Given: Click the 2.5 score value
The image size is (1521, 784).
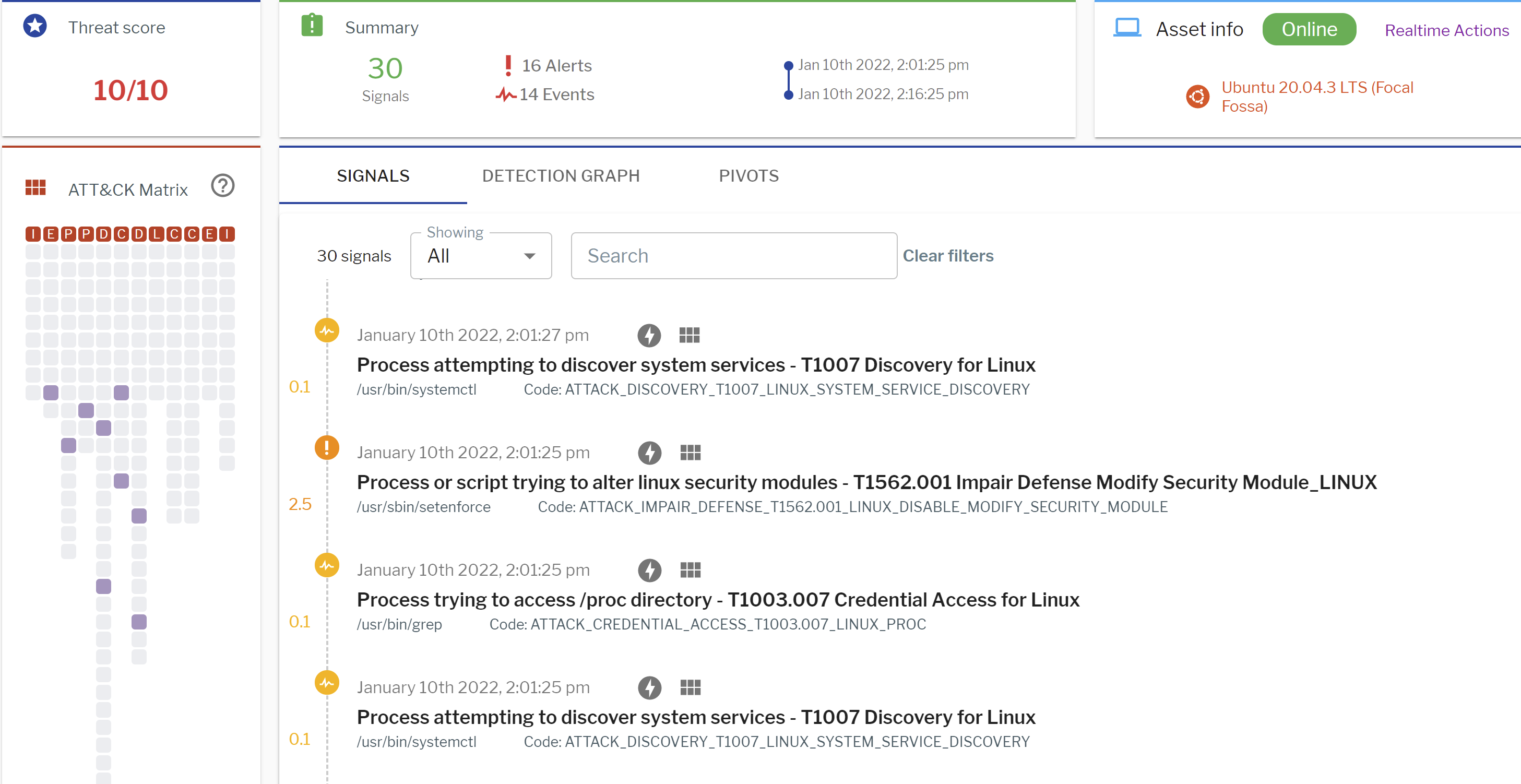Looking at the screenshot, I should (300, 504).
